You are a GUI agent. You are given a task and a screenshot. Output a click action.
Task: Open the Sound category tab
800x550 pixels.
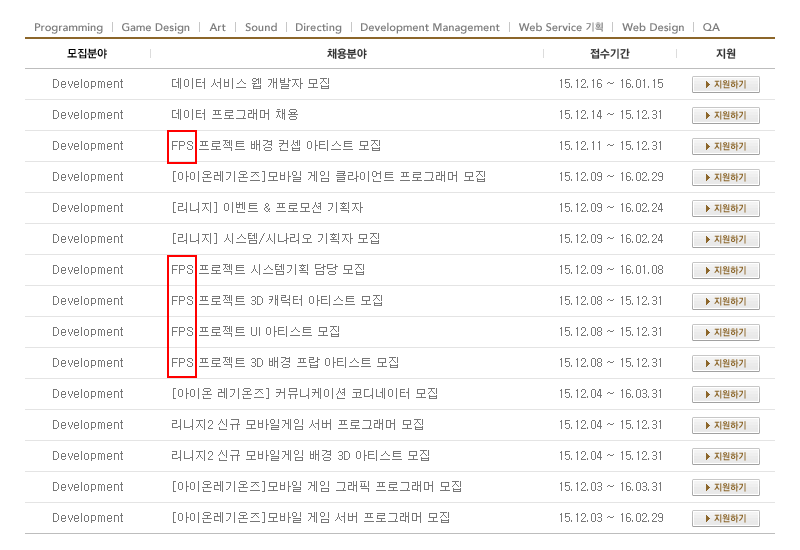[261, 27]
